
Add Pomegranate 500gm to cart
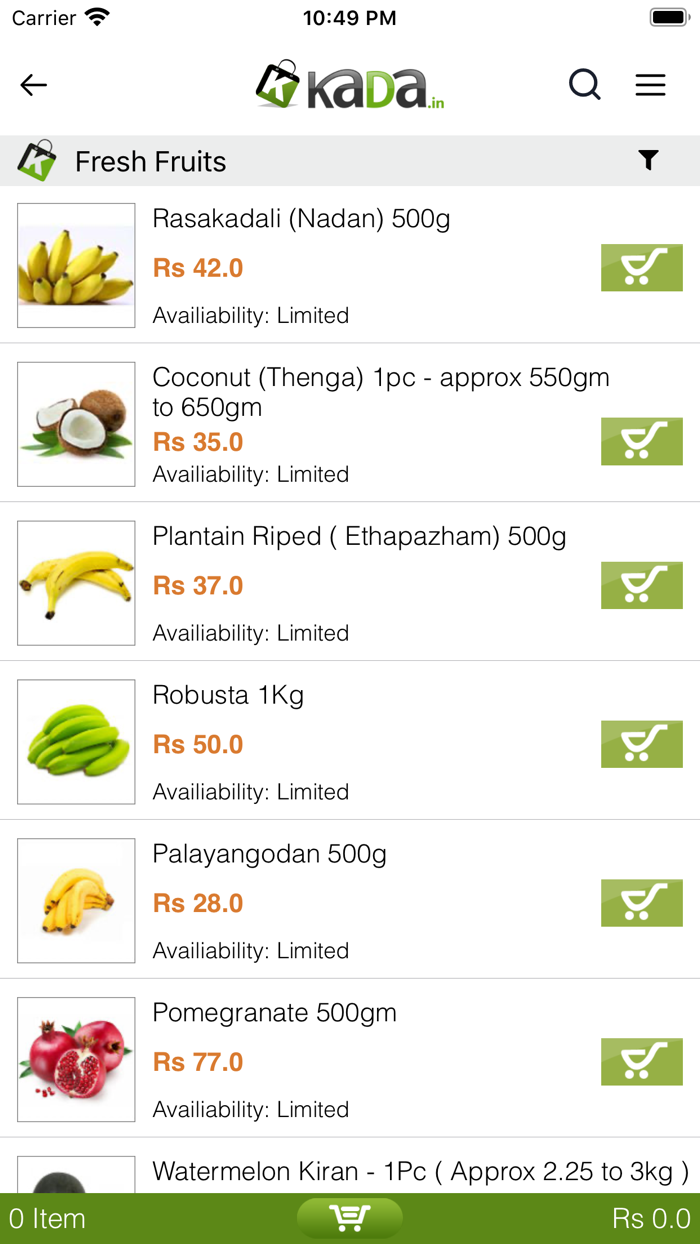click(x=641, y=1062)
